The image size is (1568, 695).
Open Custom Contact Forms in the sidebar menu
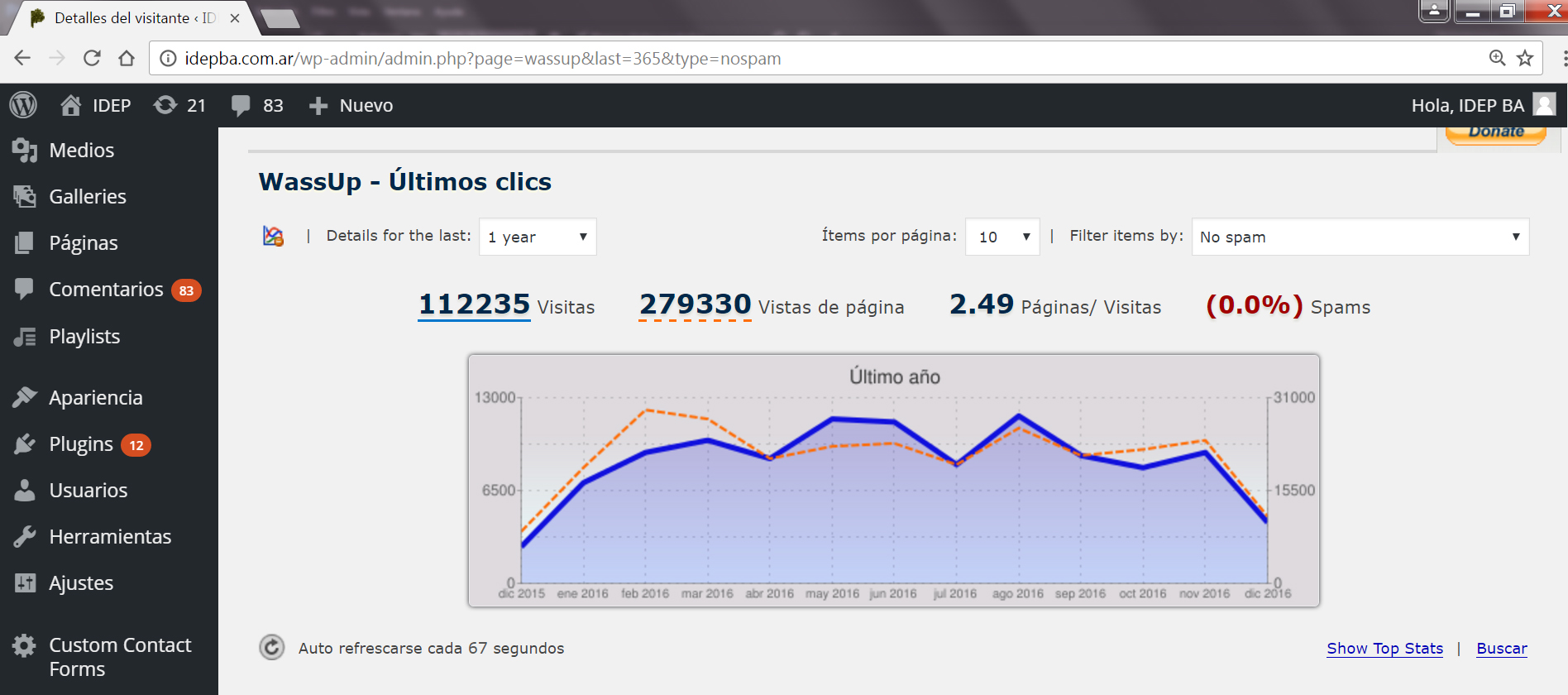(120, 657)
